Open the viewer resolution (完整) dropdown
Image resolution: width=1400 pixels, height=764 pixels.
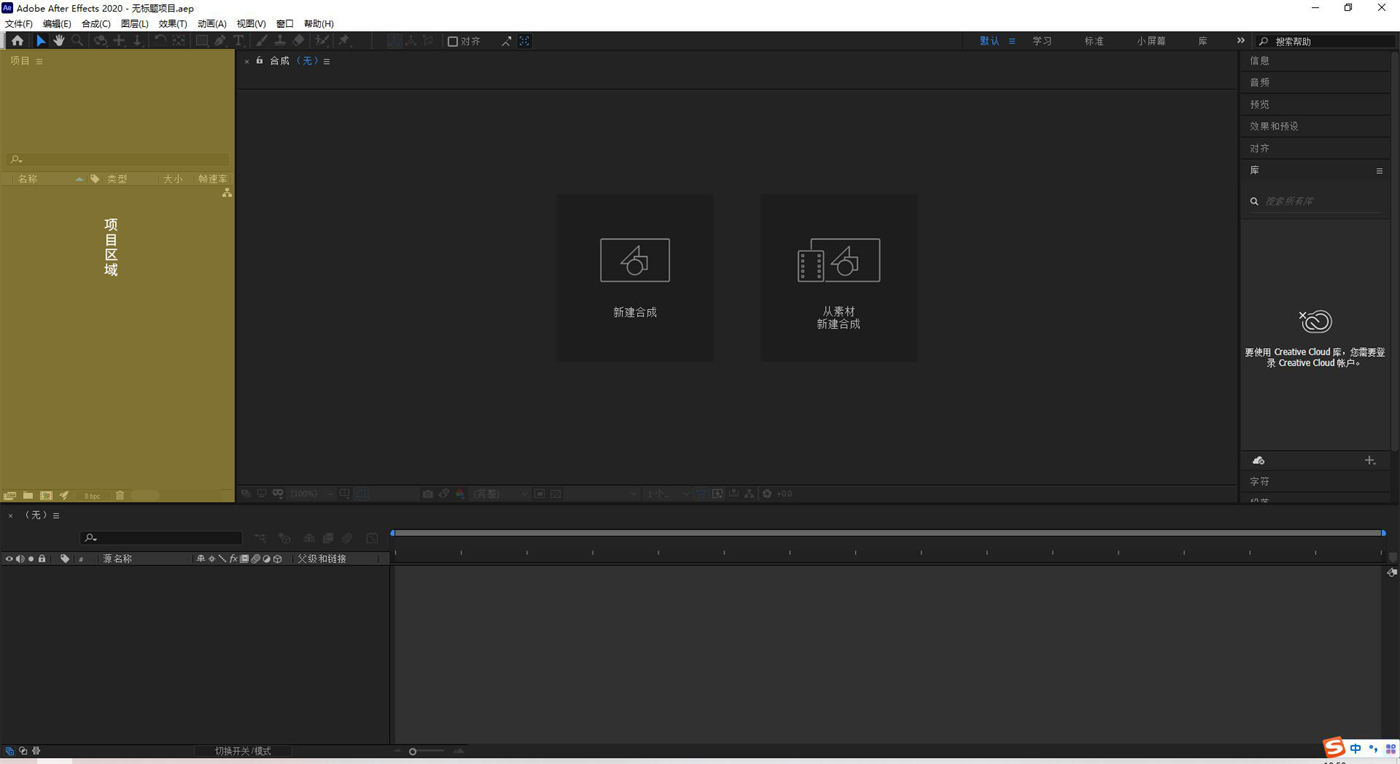pyautogui.click(x=499, y=494)
